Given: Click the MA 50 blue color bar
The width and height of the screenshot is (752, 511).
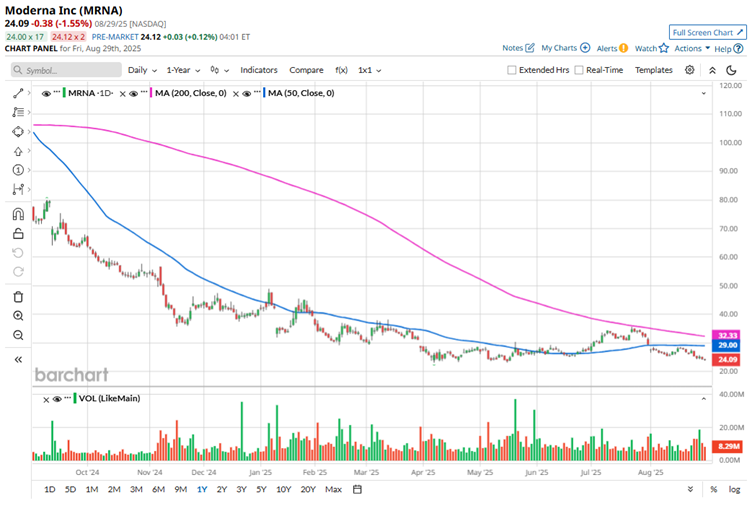Looking at the screenshot, I should (264, 93).
